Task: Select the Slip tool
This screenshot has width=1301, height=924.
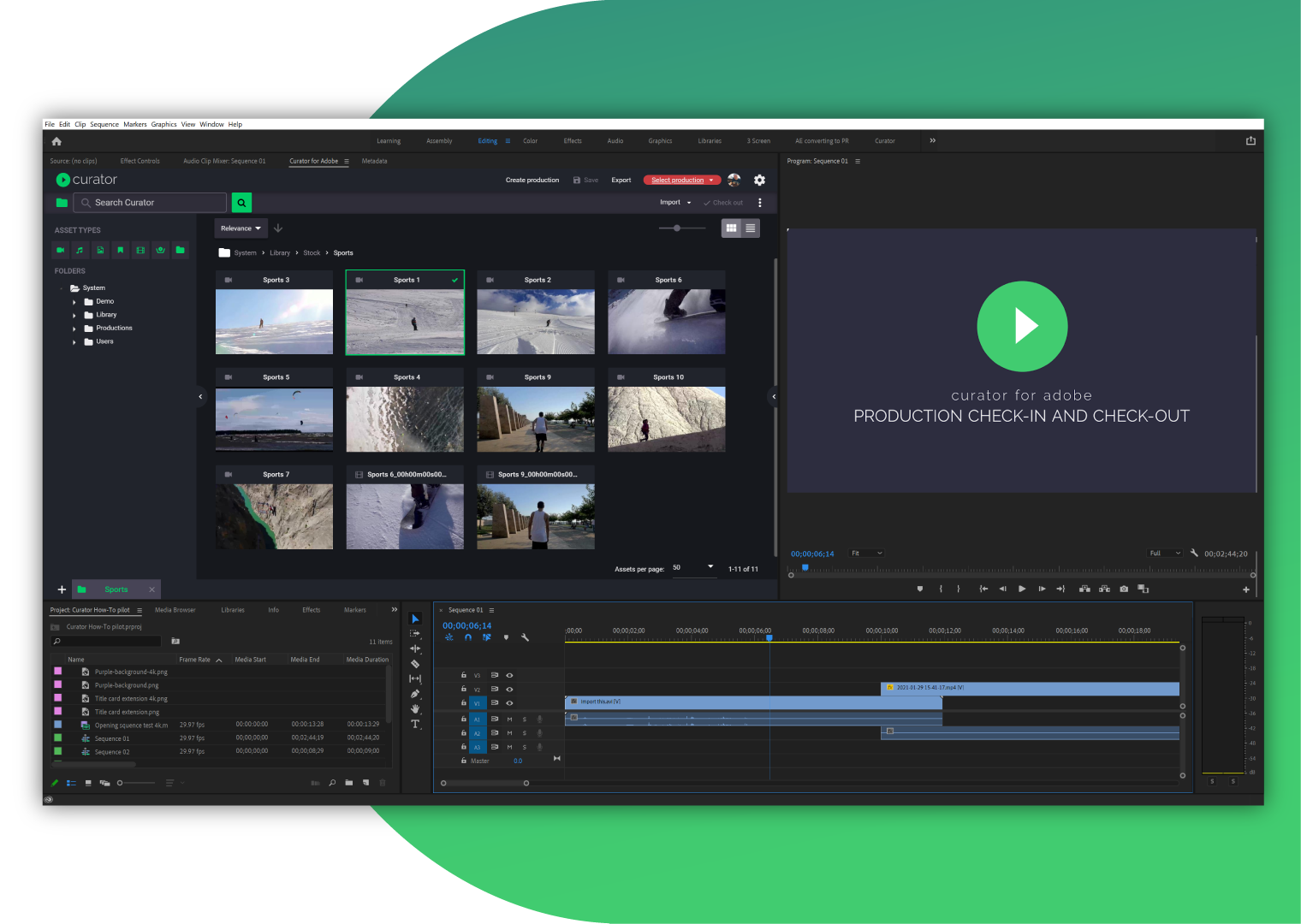Action: (415, 678)
